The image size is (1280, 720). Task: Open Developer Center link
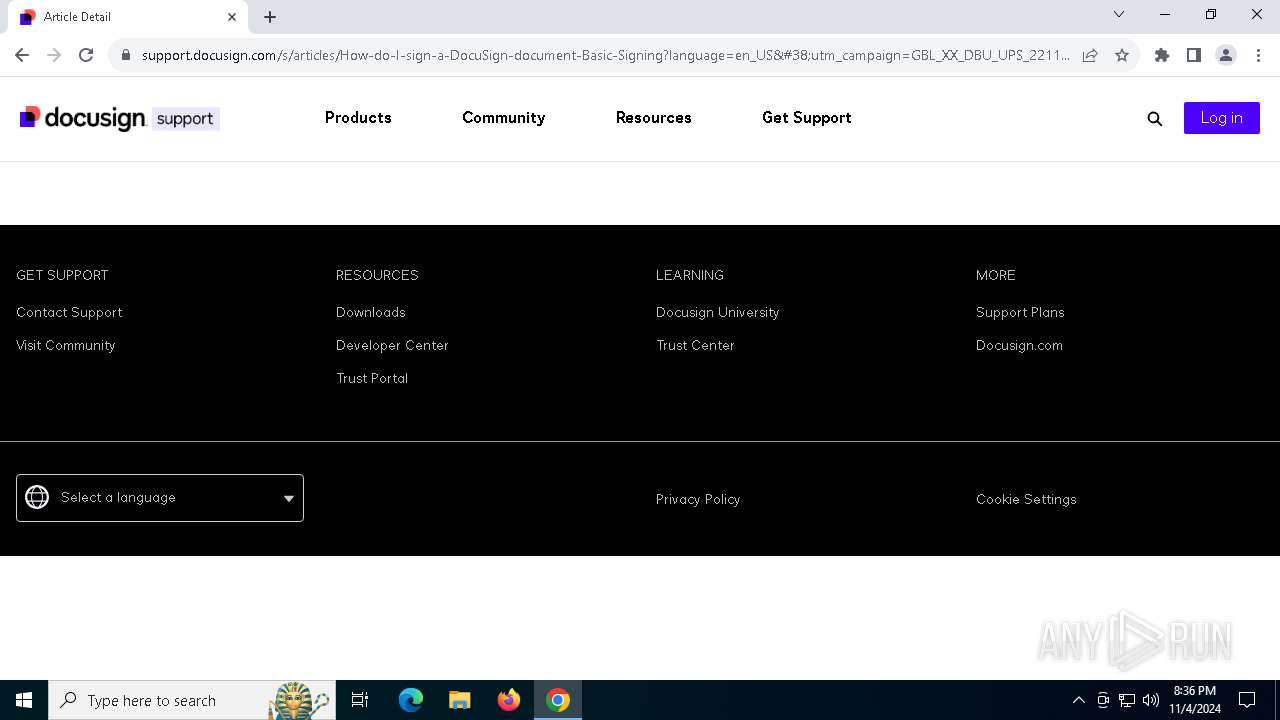392,345
